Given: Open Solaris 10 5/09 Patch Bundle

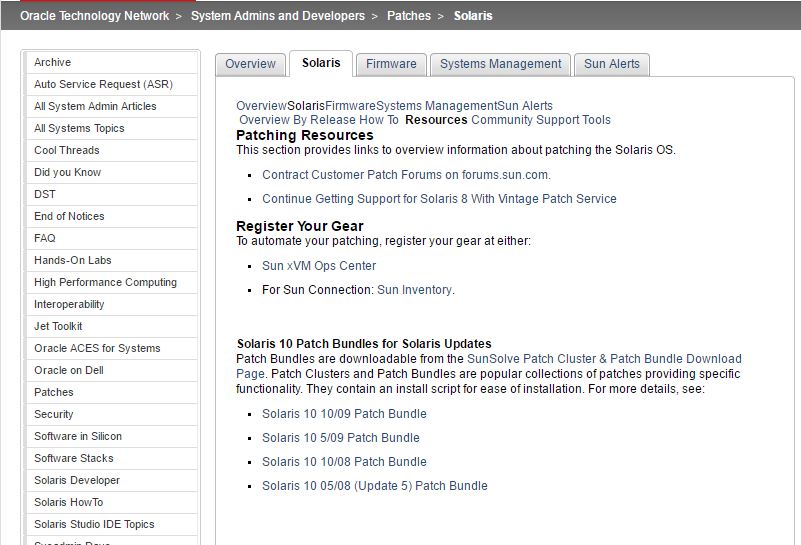Looking at the screenshot, I should click(x=341, y=438).
